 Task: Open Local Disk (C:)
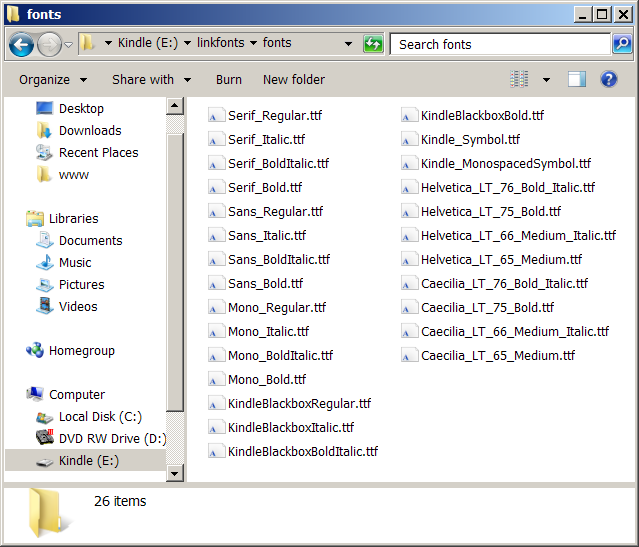89,417
